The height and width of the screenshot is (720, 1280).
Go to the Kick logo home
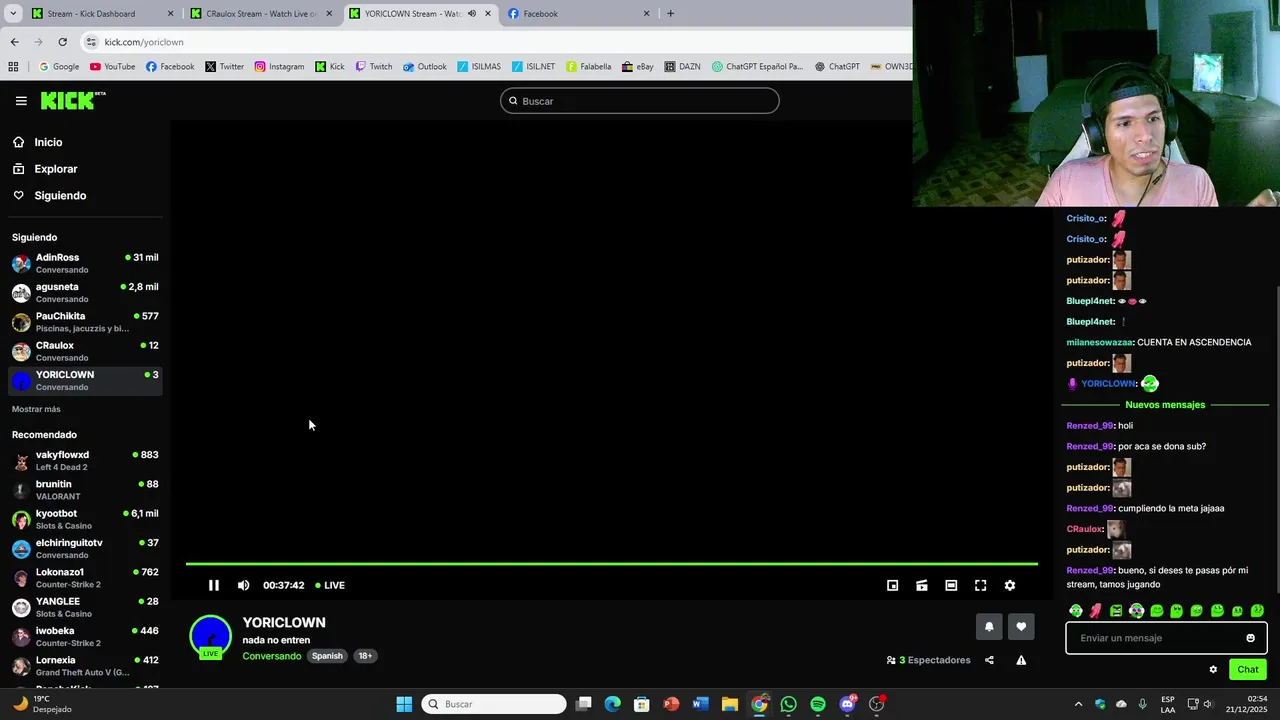[72, 100]
